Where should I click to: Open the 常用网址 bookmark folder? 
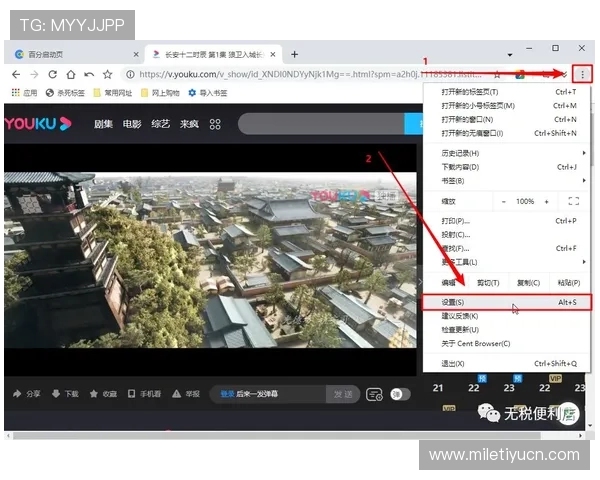[x=113, y=93]
